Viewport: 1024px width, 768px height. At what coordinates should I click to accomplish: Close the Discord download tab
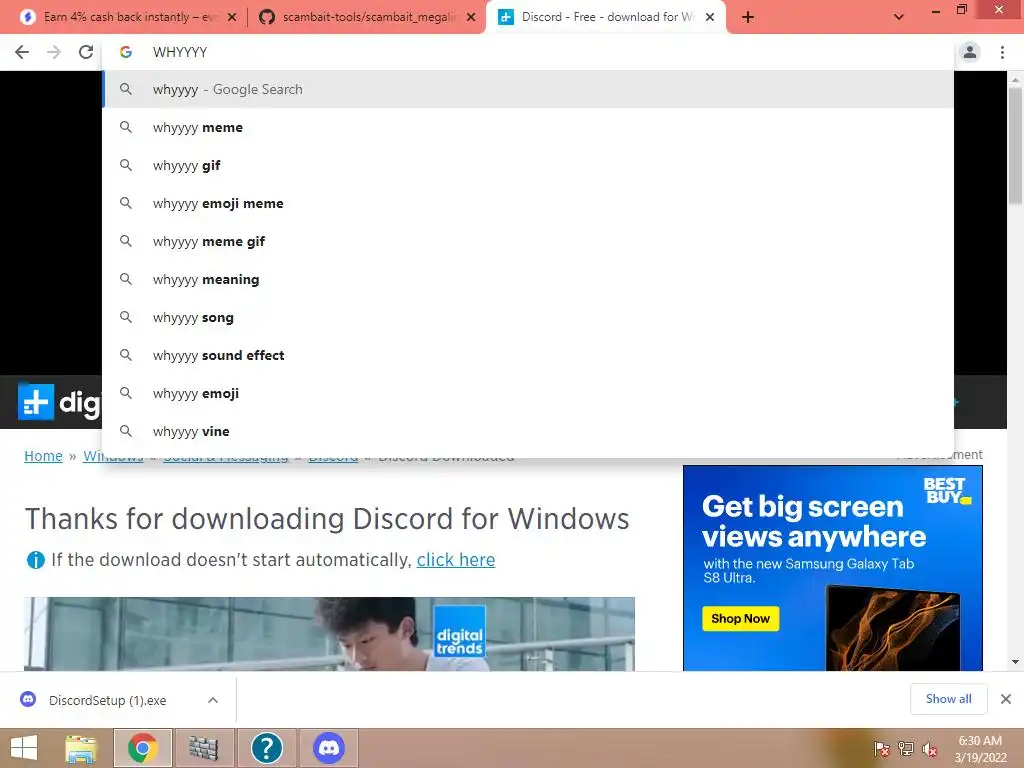(710, 18)
